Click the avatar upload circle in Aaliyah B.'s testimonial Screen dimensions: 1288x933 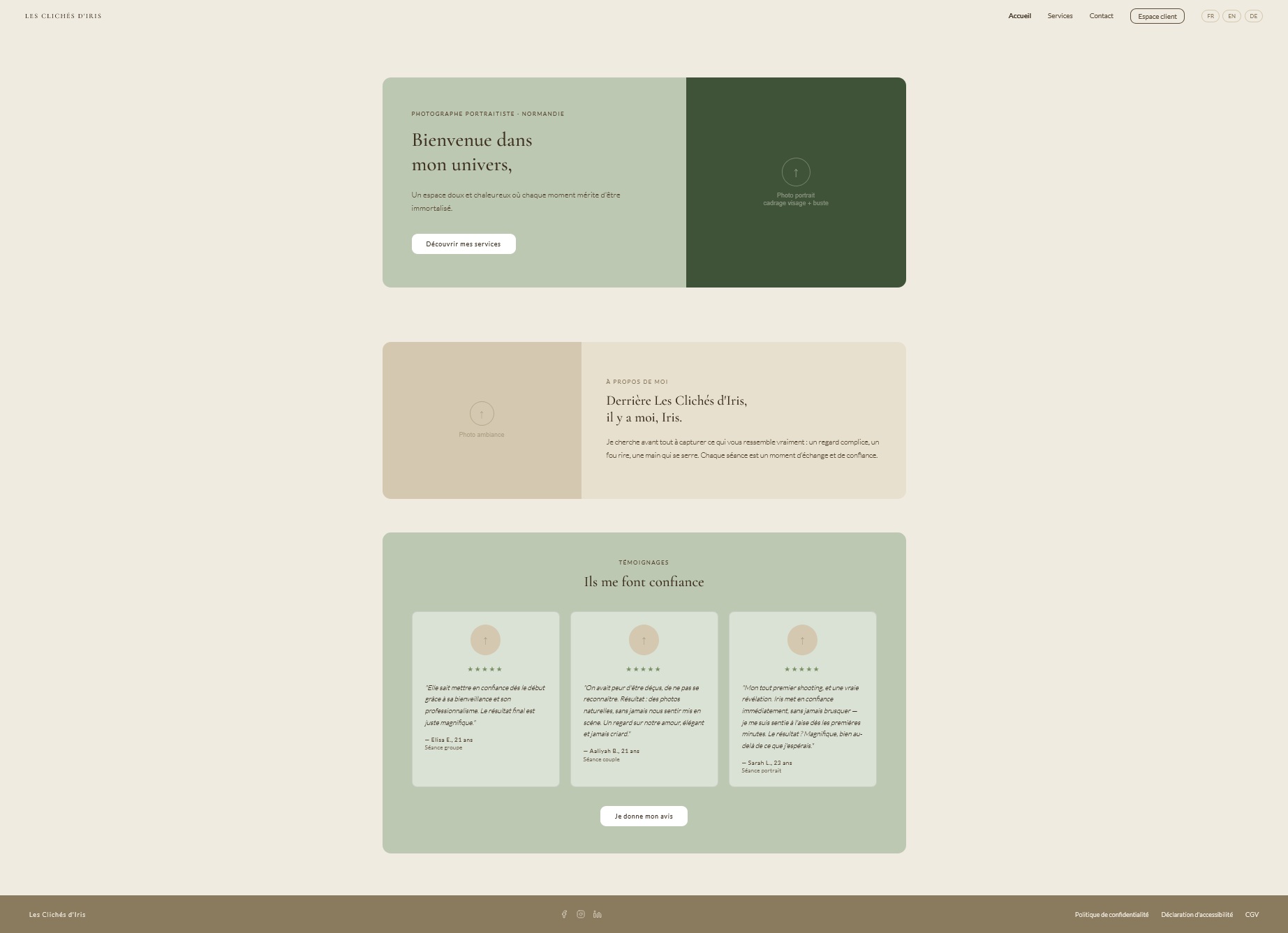pyautogui.click(x=644, y=640)
